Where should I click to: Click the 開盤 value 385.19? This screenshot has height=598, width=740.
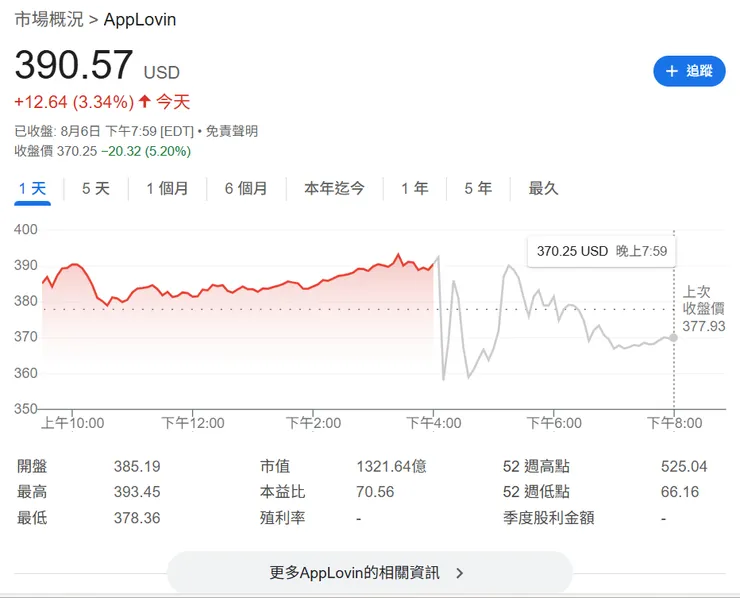tap(137, 467)
